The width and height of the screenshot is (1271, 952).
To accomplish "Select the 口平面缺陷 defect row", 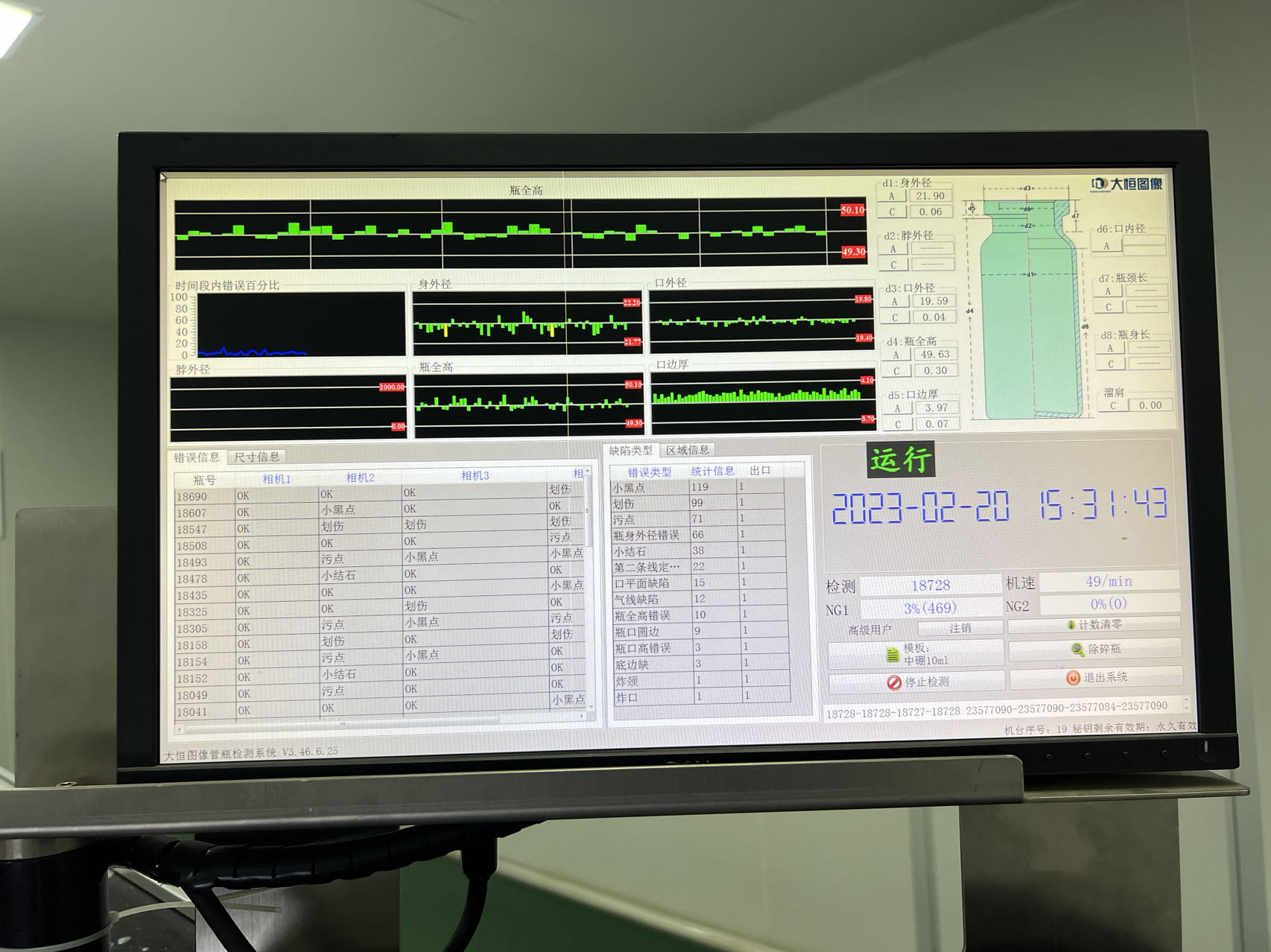I will pos(699,583).
